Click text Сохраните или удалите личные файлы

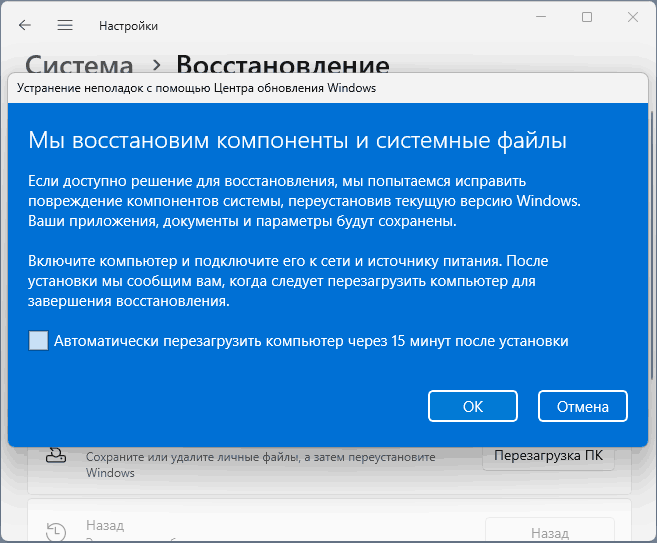coord(261,465)
